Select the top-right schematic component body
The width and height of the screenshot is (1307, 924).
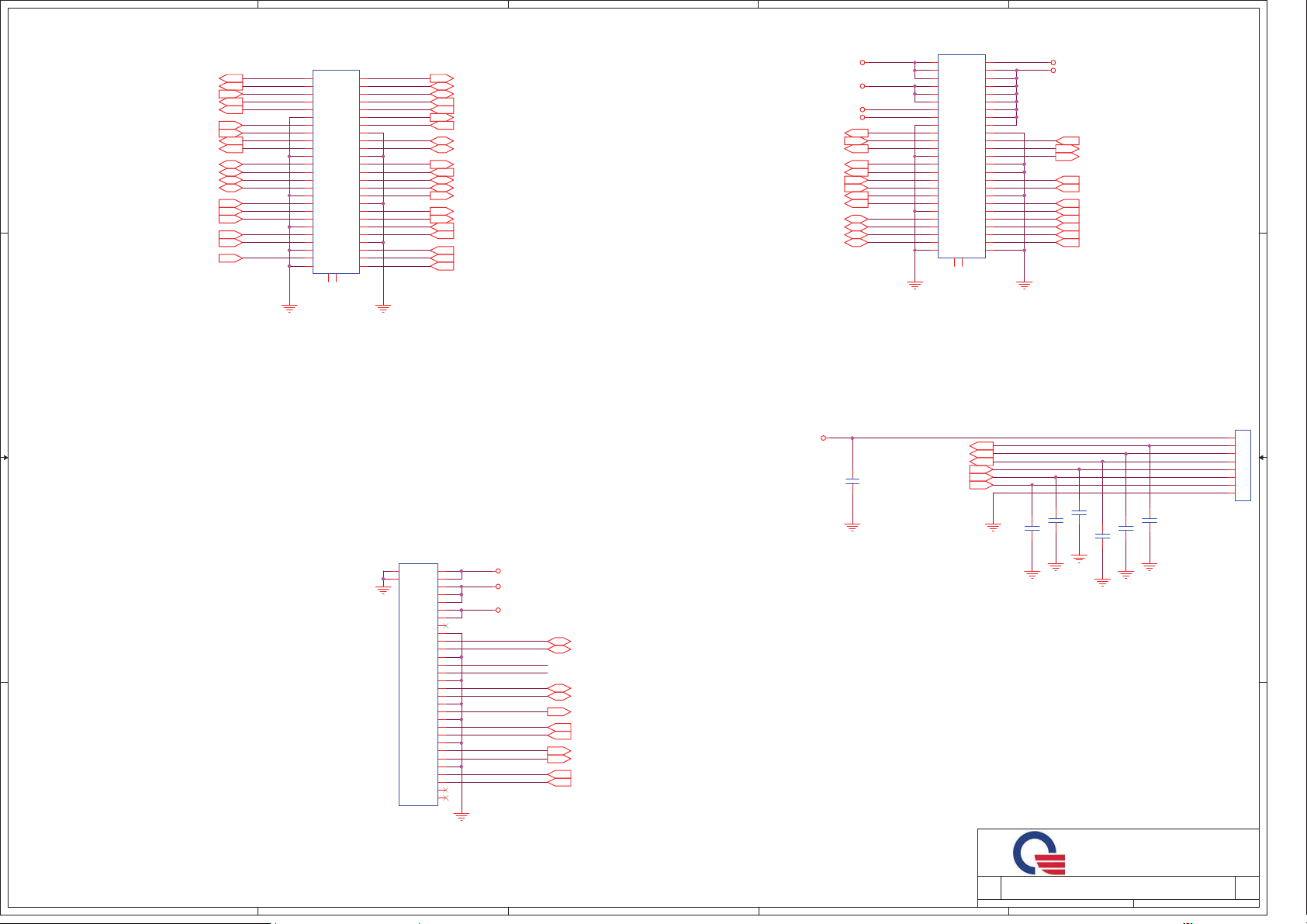962,156
